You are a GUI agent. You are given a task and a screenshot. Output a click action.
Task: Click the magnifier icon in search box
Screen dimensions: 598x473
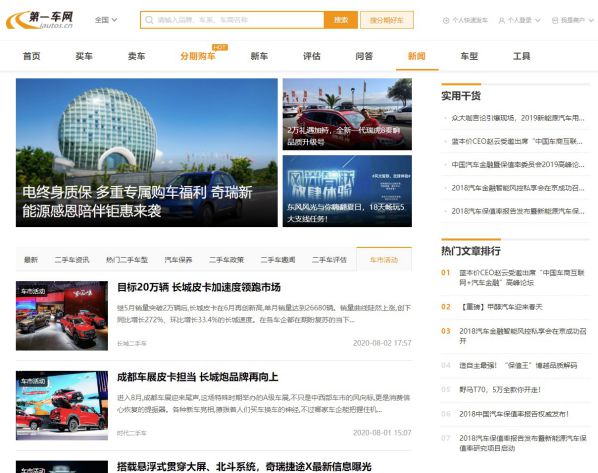tap(150, 20)
